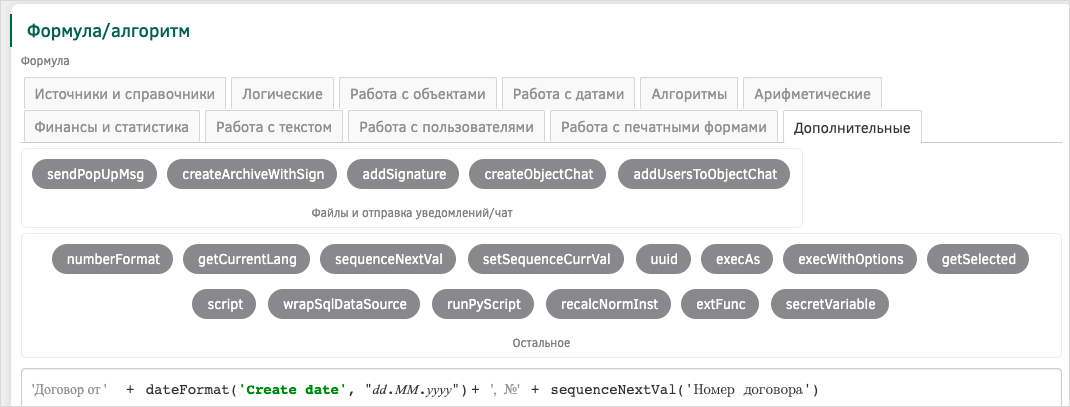Open Работа с печатными формами tab
The width and height of the screenshot is (1070, 407).
pos(664,126)
